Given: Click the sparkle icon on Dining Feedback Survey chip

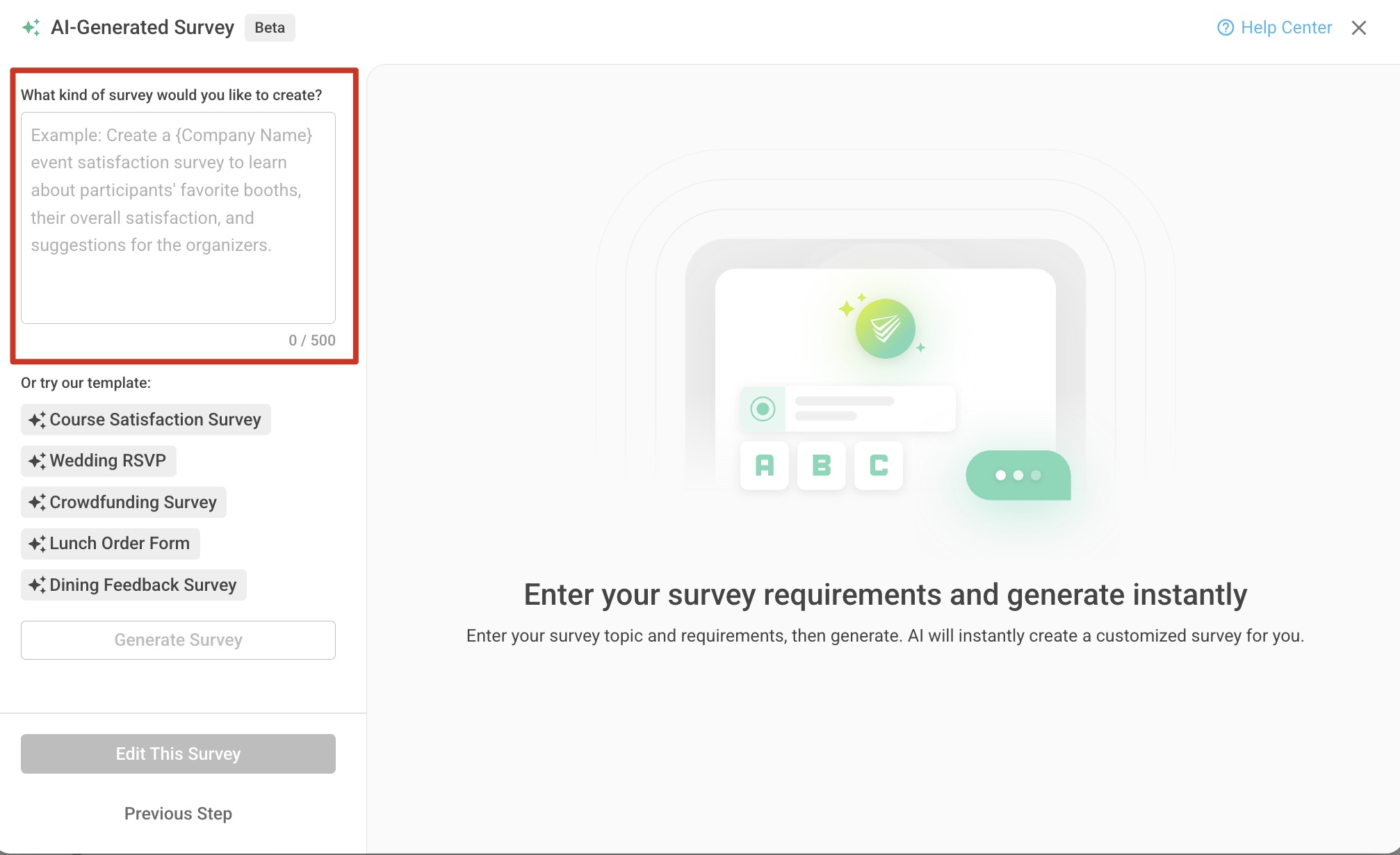Looking at the screenshot, I should (x=38, y=585).
